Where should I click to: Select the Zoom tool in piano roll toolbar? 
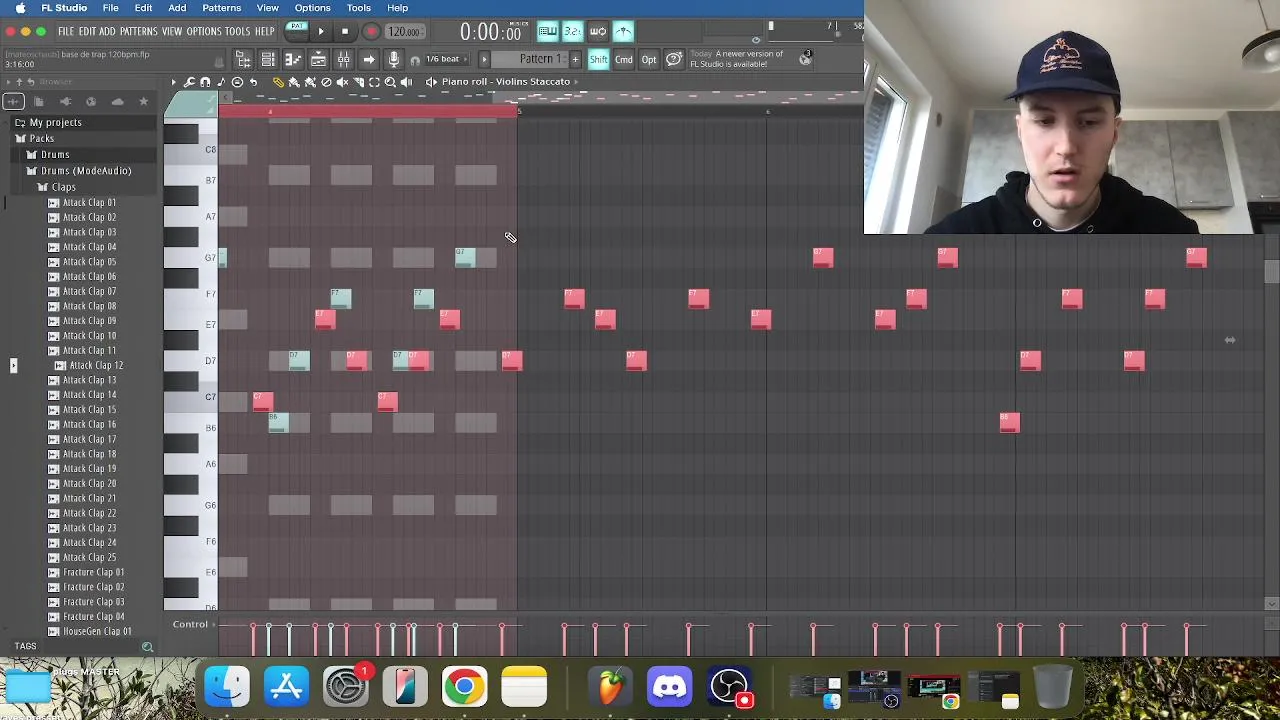pyautogui.click(x=390, y=82)
